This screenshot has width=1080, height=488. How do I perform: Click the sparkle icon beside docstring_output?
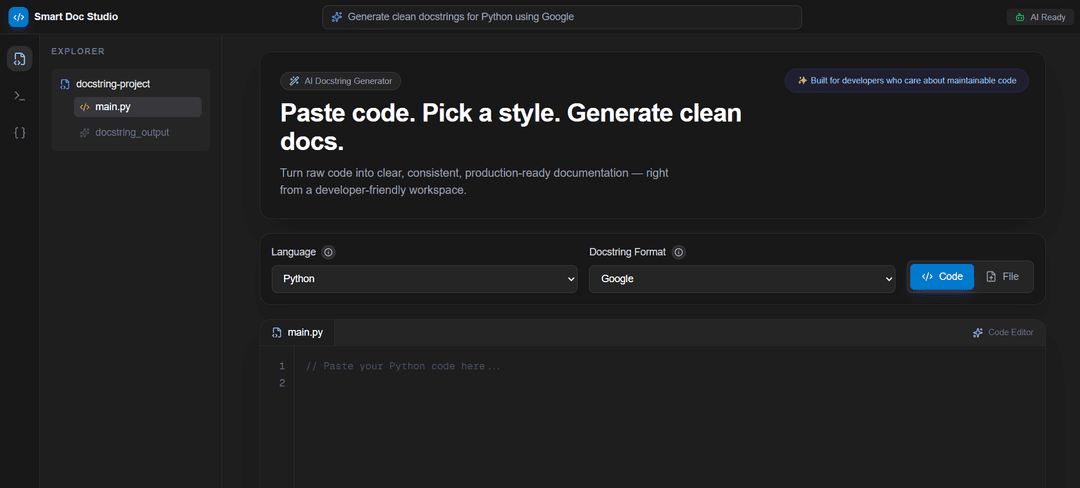click(85, 132)
